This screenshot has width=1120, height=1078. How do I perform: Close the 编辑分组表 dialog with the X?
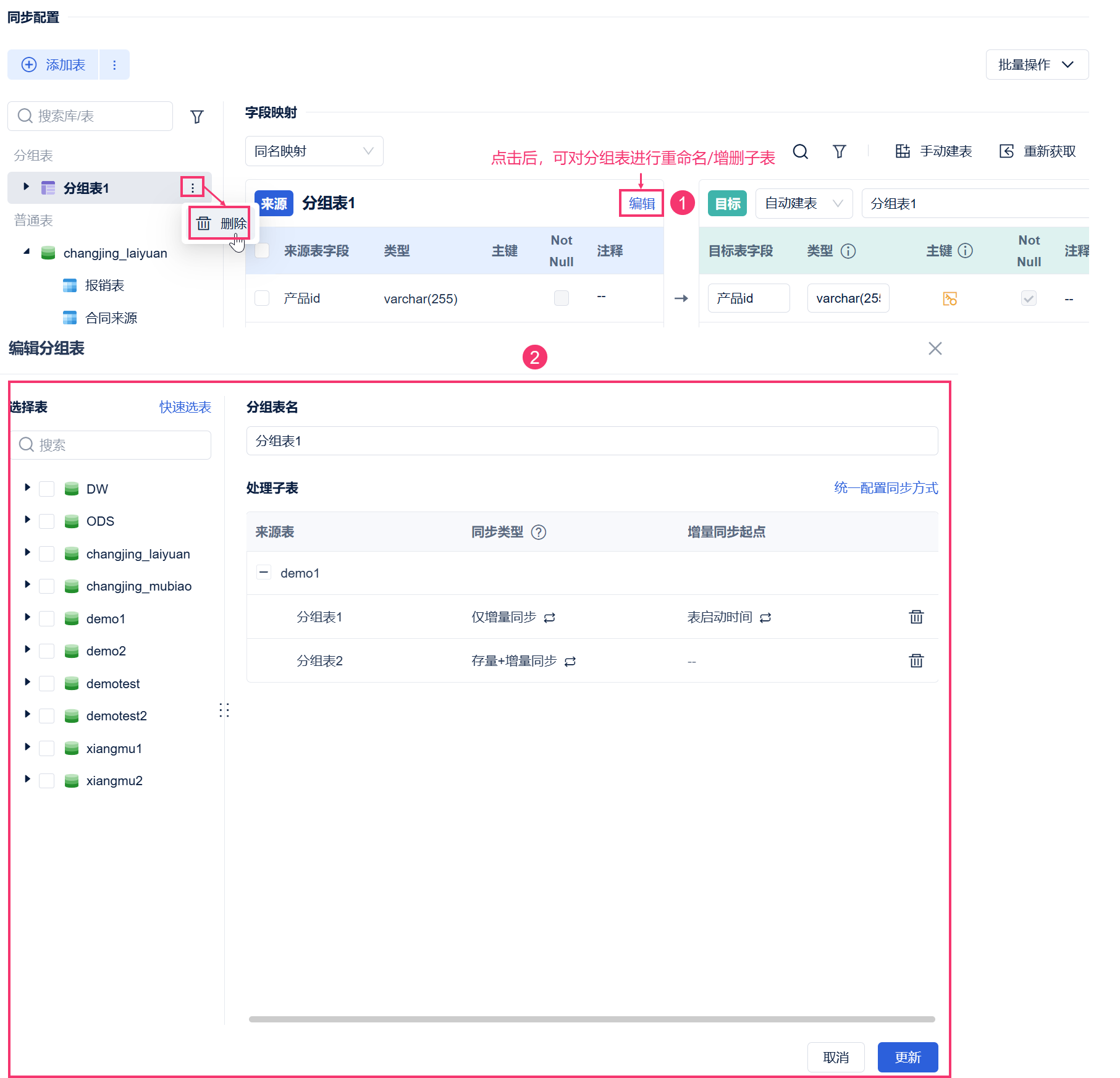pos(935,348)
